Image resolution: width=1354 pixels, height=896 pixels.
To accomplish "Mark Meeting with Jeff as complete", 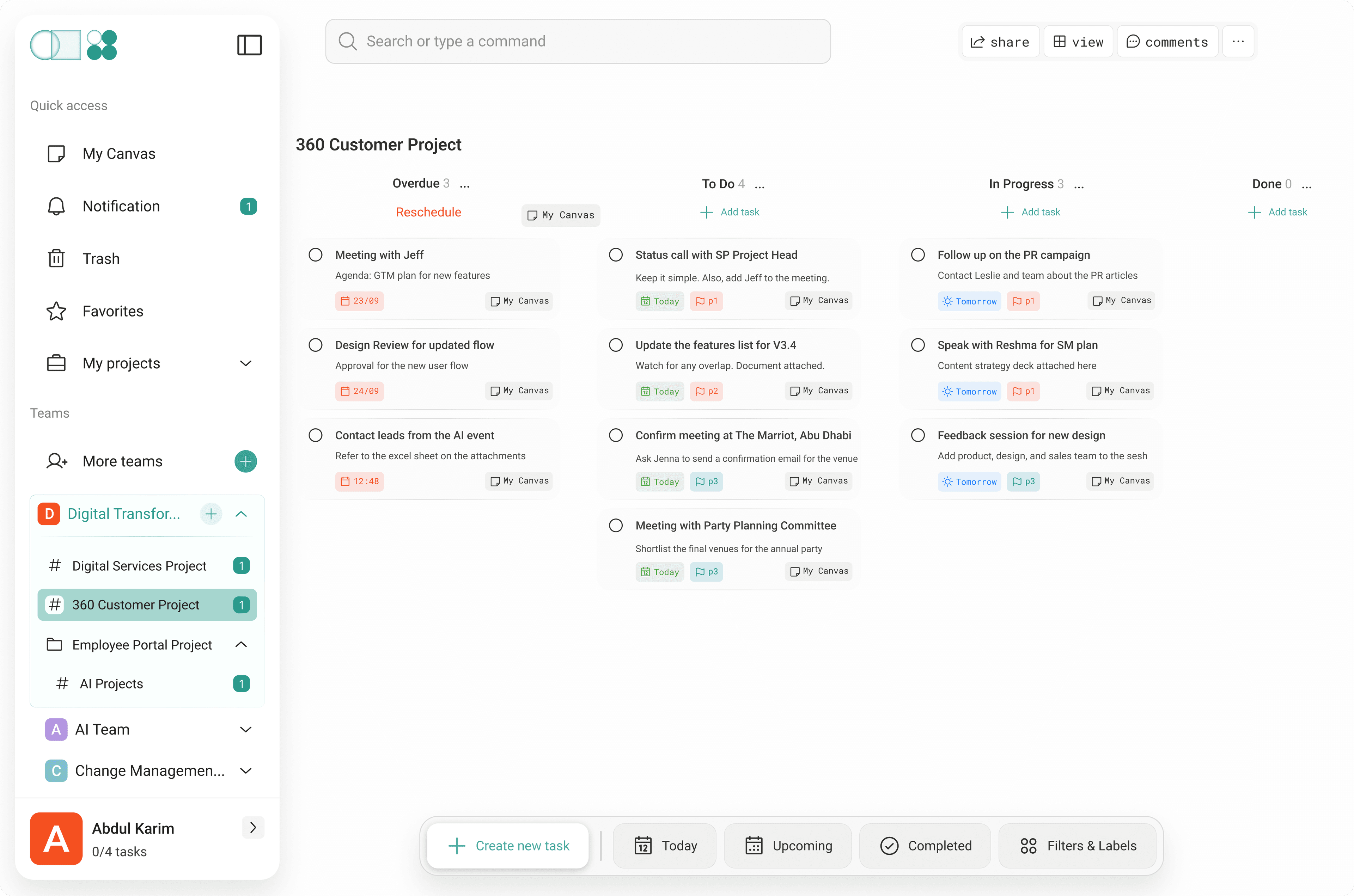I will [316, 255].
